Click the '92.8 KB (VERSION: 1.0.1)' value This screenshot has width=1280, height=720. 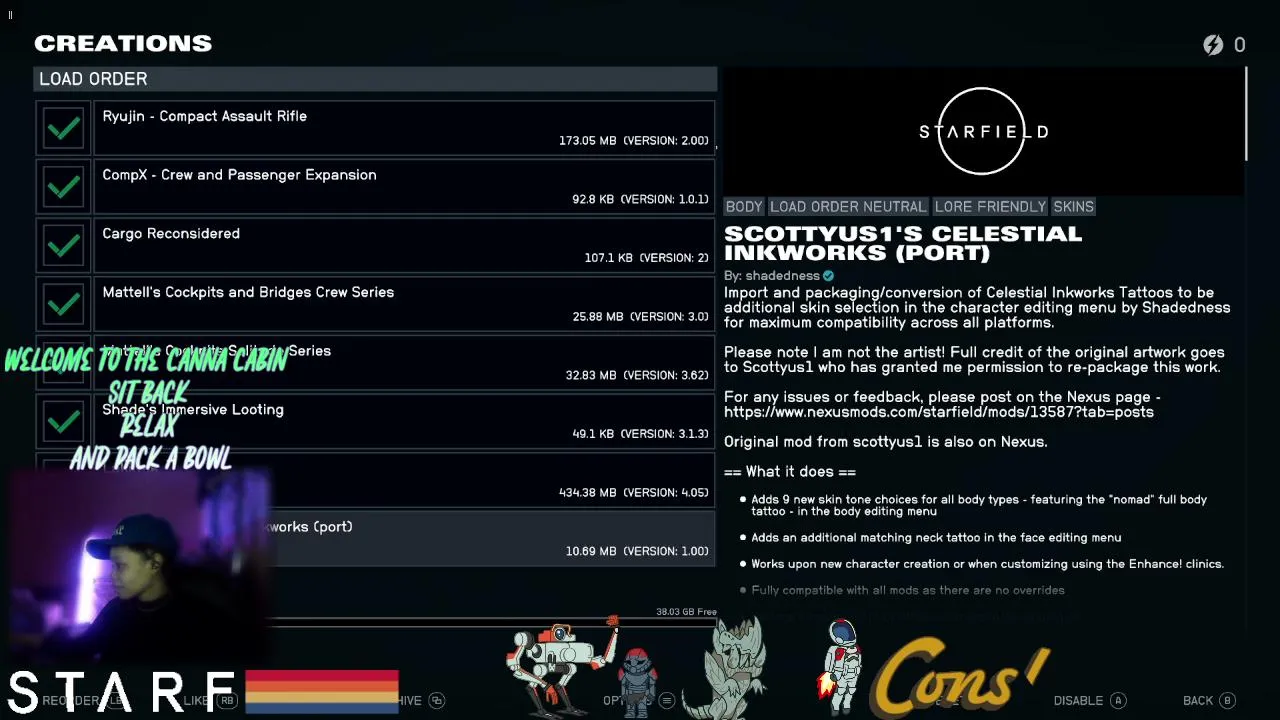[640, 200]
